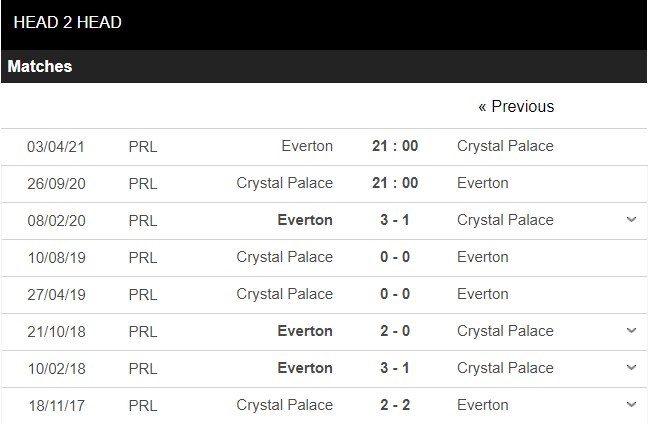Click the 3 - 1 score from 08/02/20
The height and width of the screenshot is (424, 649).
point(395,220)
